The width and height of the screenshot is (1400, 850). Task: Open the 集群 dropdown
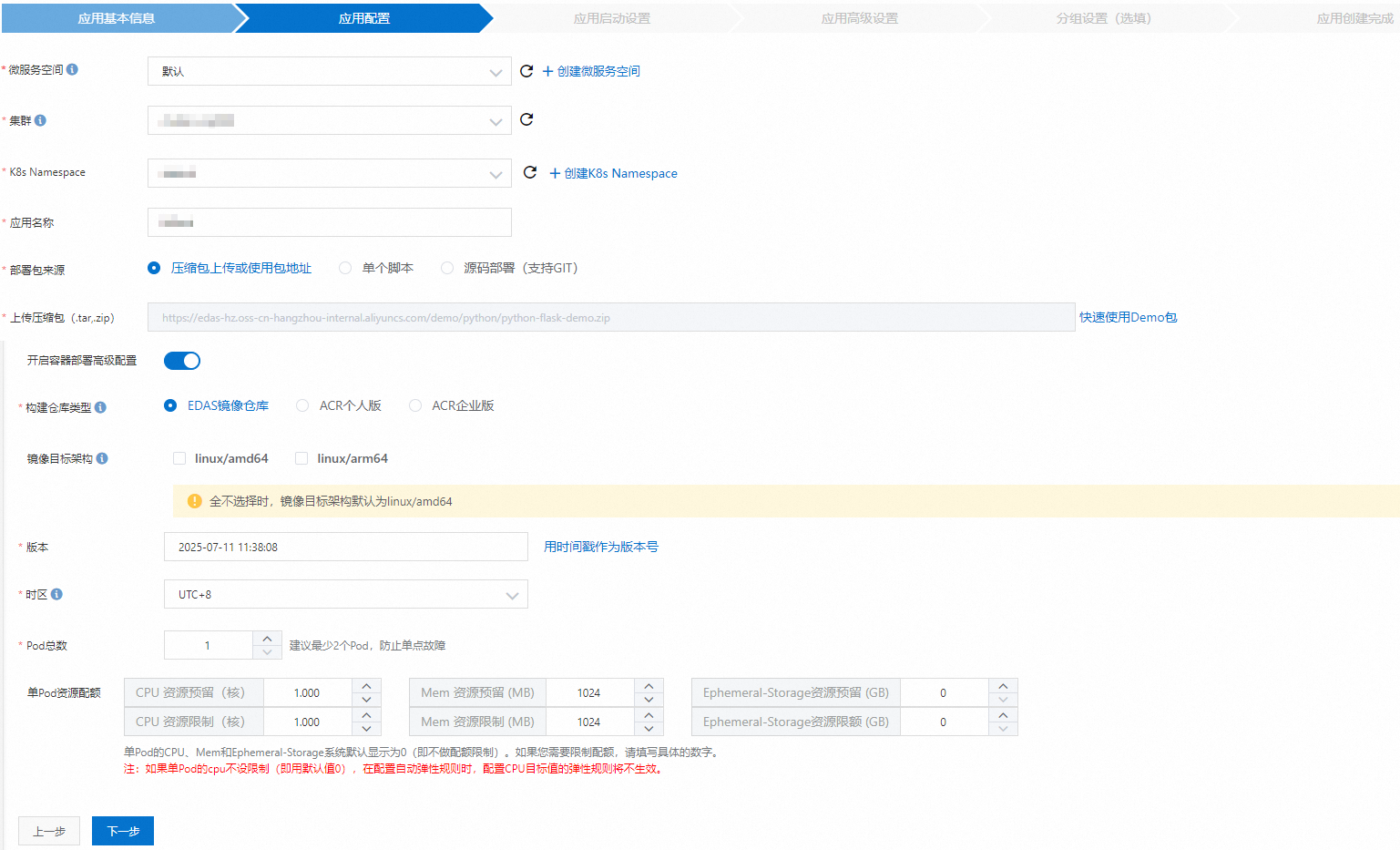coord(330,120)
